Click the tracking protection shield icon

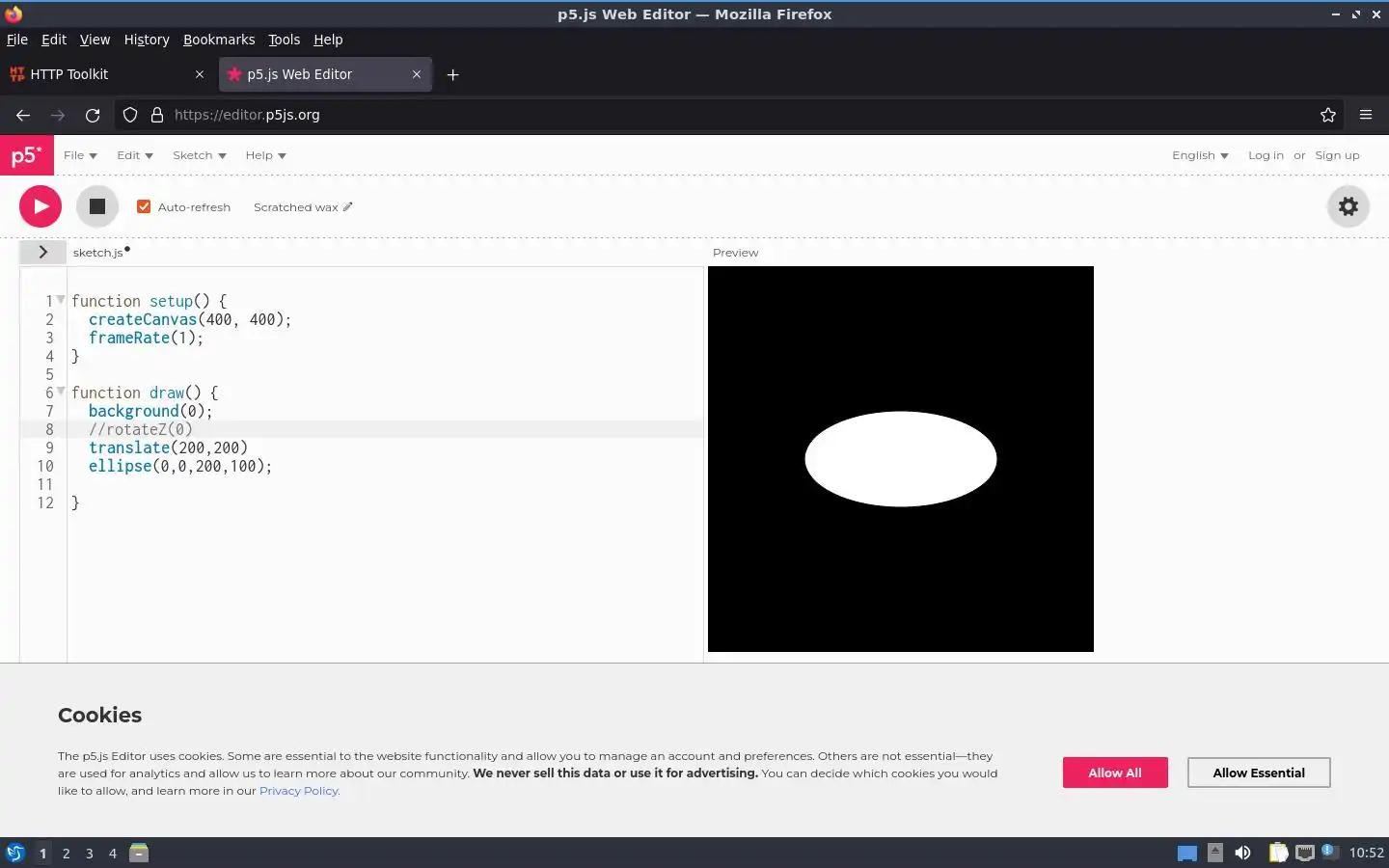tap(130, 115)
